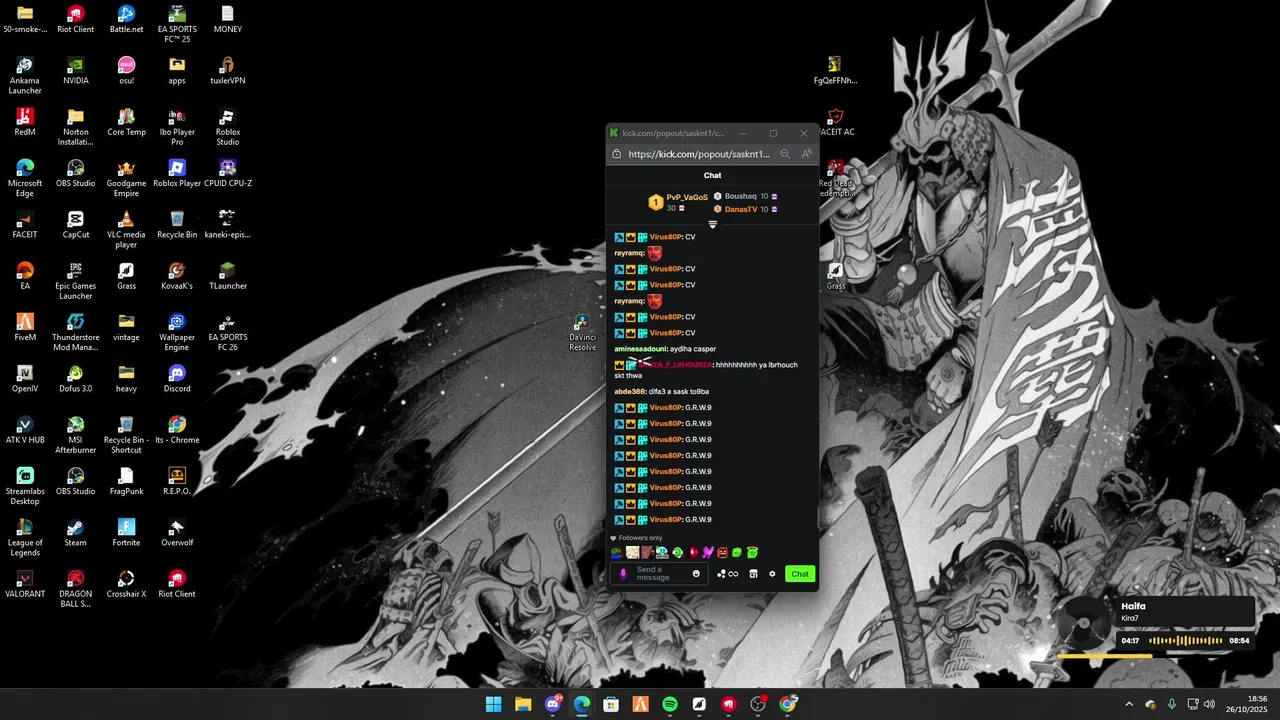Open File Explorer from taskbar

[x=523, y=704]
